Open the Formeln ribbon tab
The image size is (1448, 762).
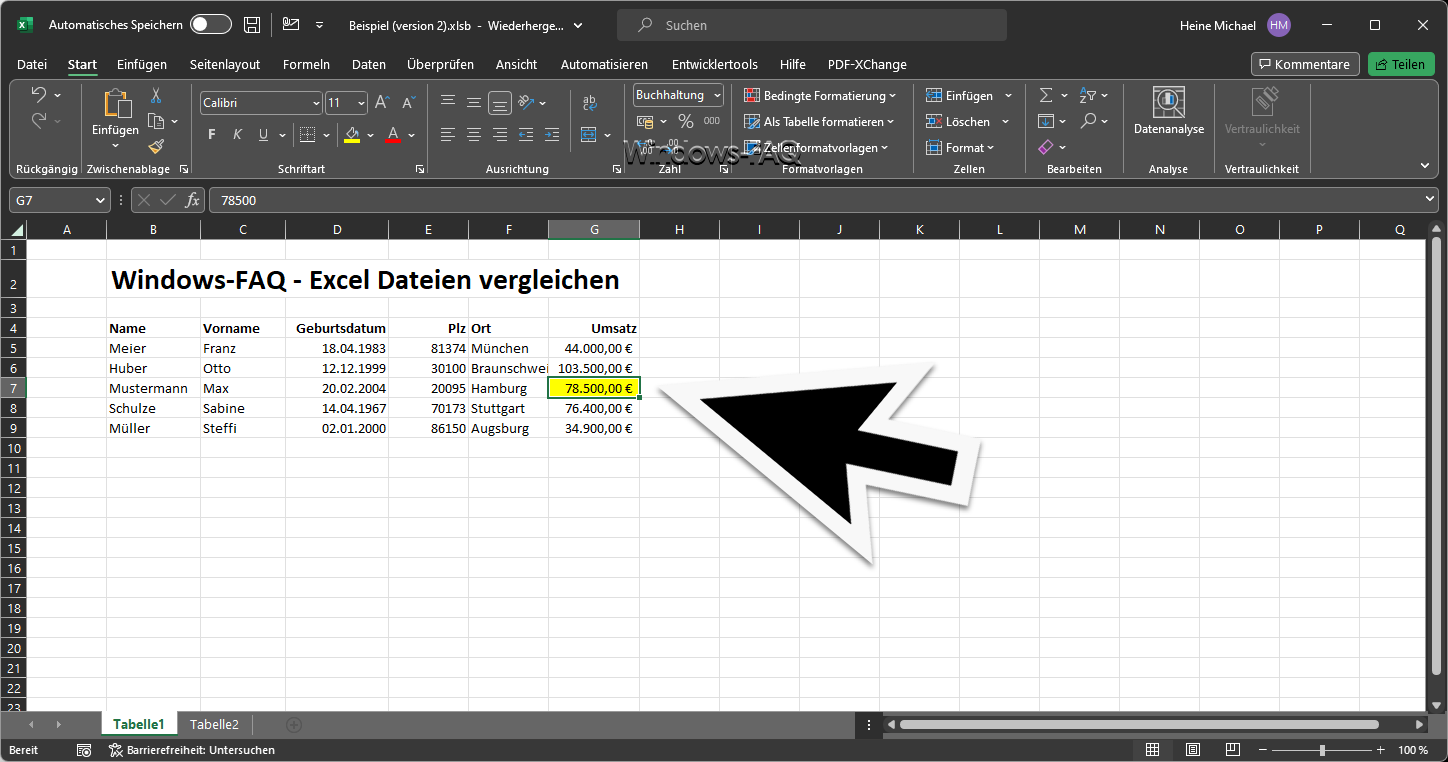[x=306, y=64]
